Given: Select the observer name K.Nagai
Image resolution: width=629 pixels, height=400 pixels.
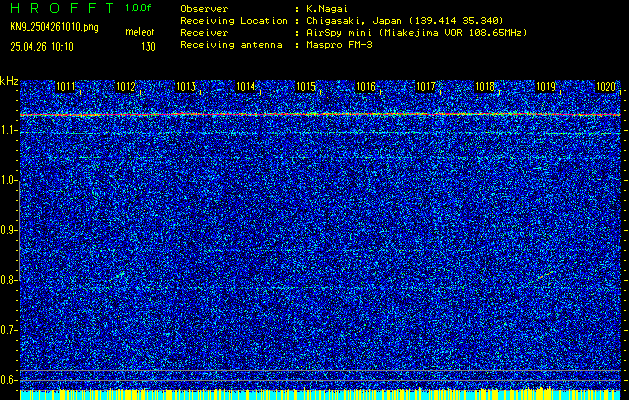Looking at the screenshot, I should click(328, 9).
